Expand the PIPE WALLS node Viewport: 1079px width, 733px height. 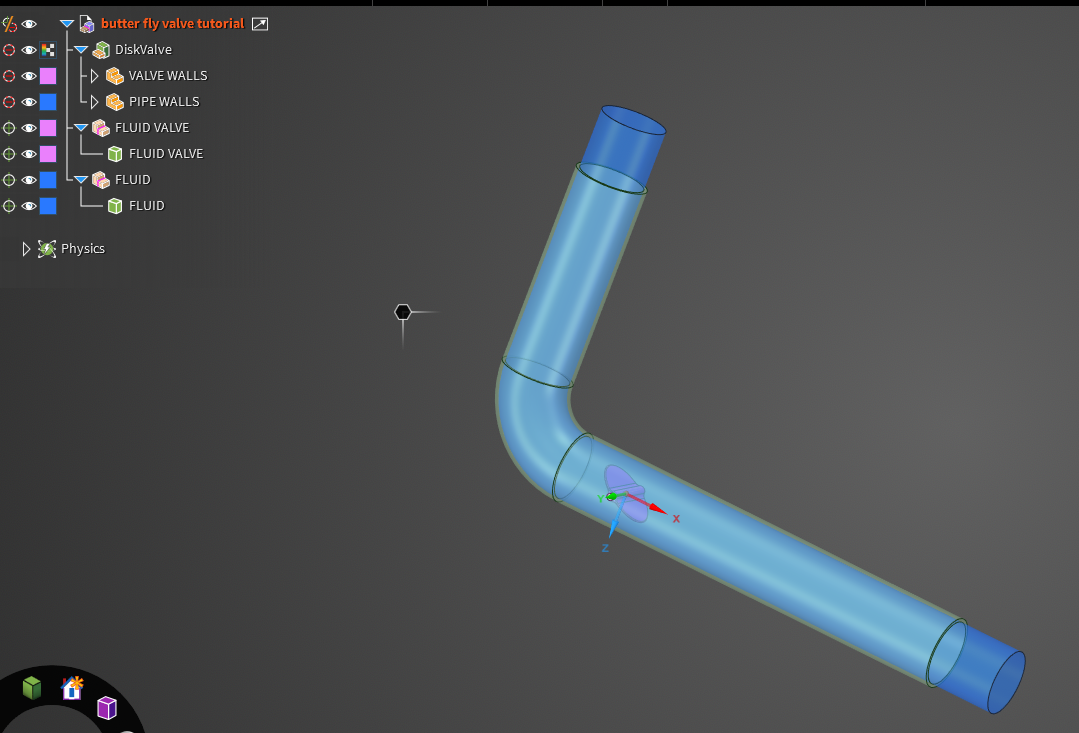(x=94, y=102)
